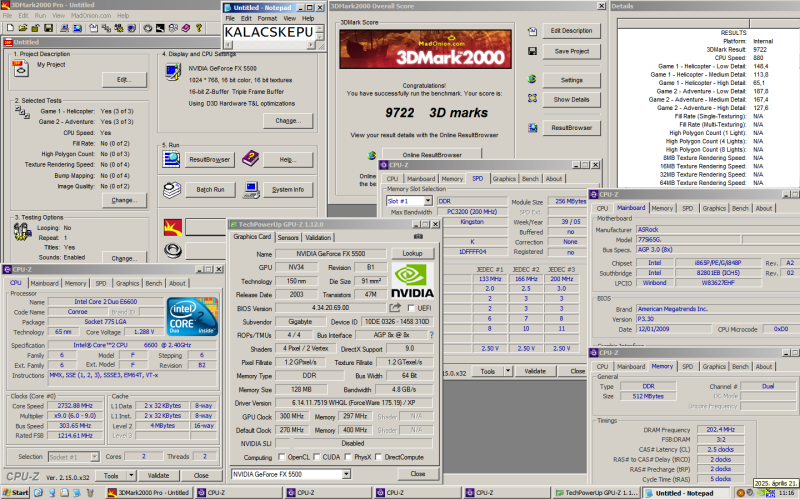Open Graphics tab in the SPD CPU-Z window

pos(504,179)
